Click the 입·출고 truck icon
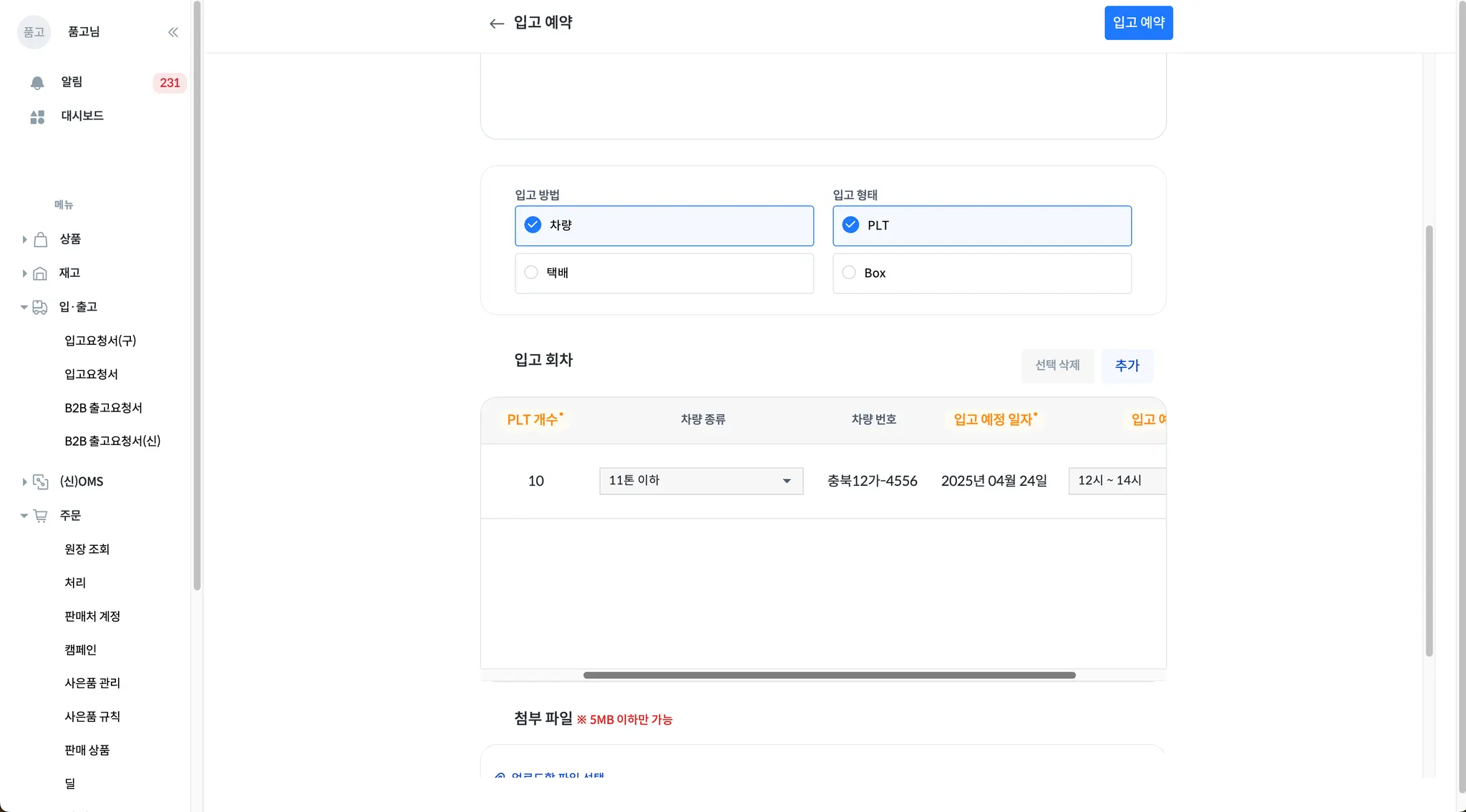Screen dimensions: 1466x812 pyautogui.click(x=40, y=307)
